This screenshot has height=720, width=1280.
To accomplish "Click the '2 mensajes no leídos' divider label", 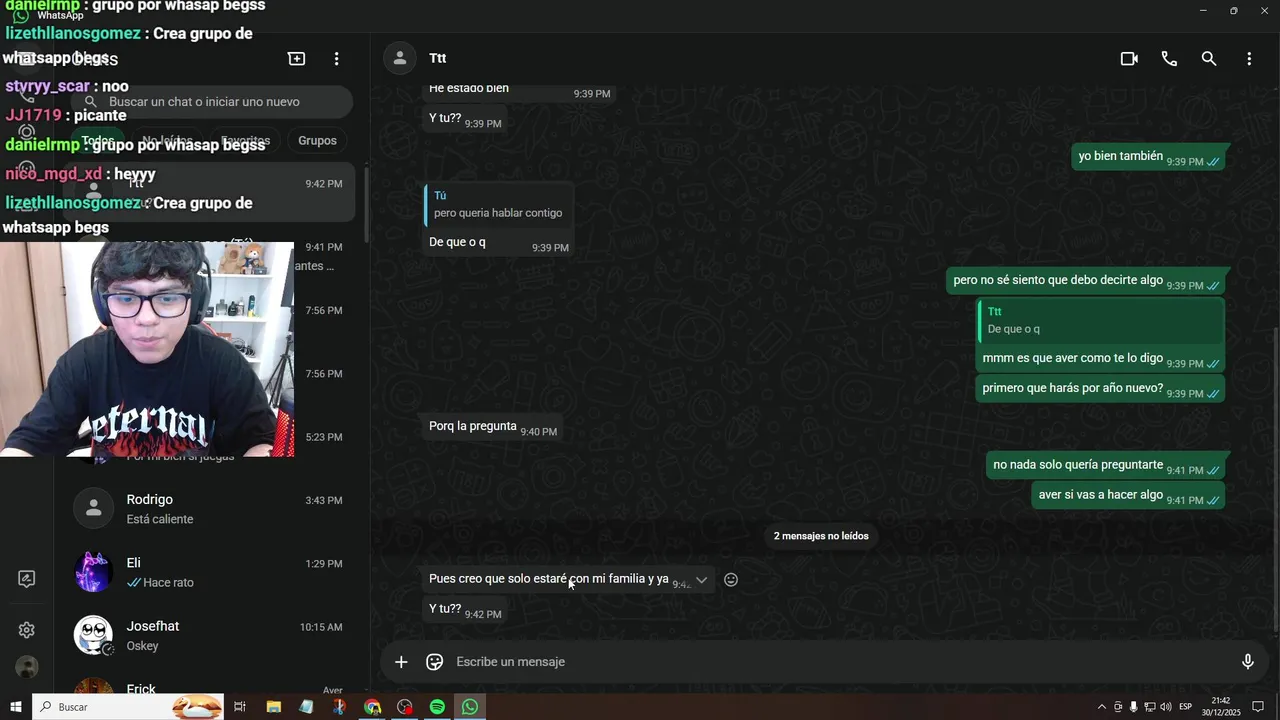I will [821, 536].
